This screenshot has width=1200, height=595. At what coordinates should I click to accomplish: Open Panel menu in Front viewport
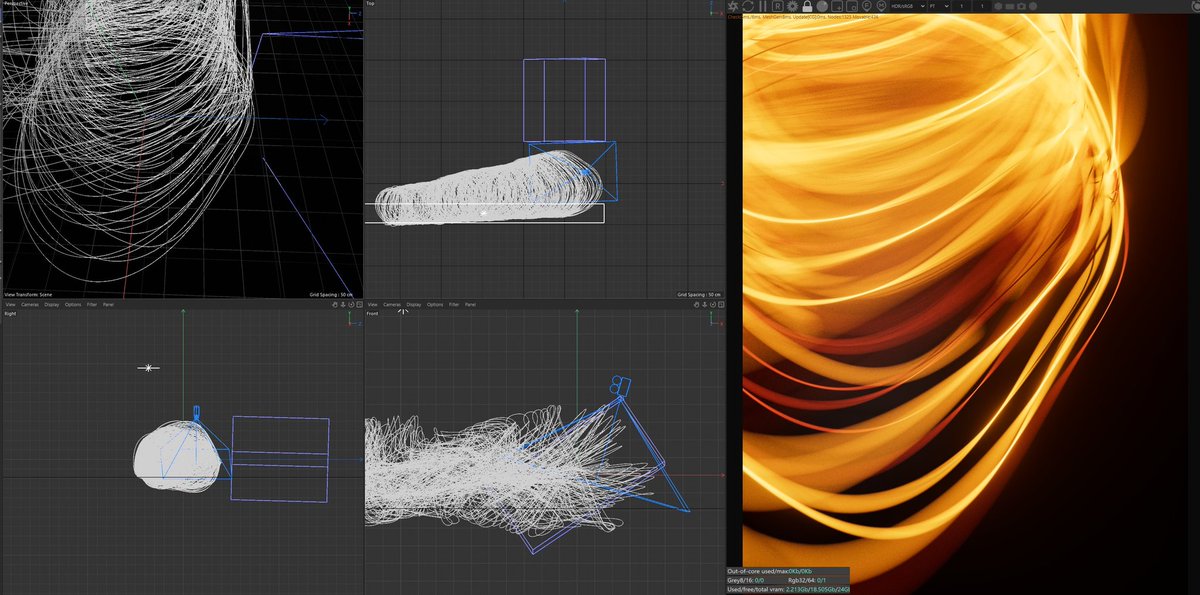[x=470, y=304]
